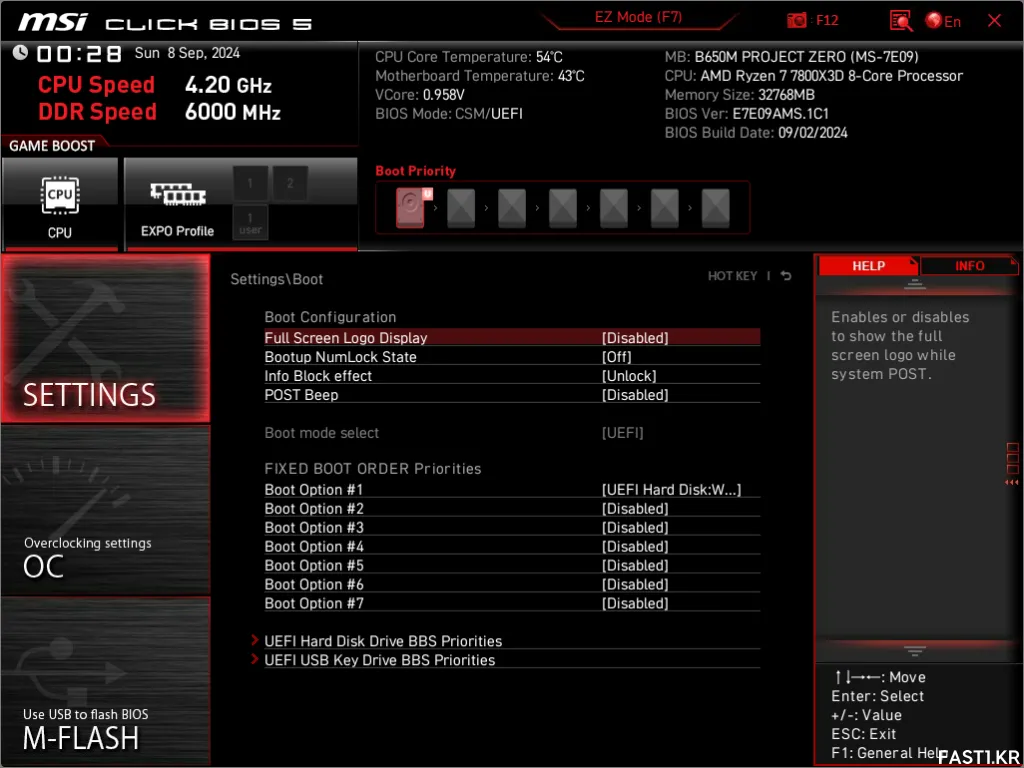The image size is (1024, 768).
Task: Switch to the HELP tab
Action: (x=868, y=266)
